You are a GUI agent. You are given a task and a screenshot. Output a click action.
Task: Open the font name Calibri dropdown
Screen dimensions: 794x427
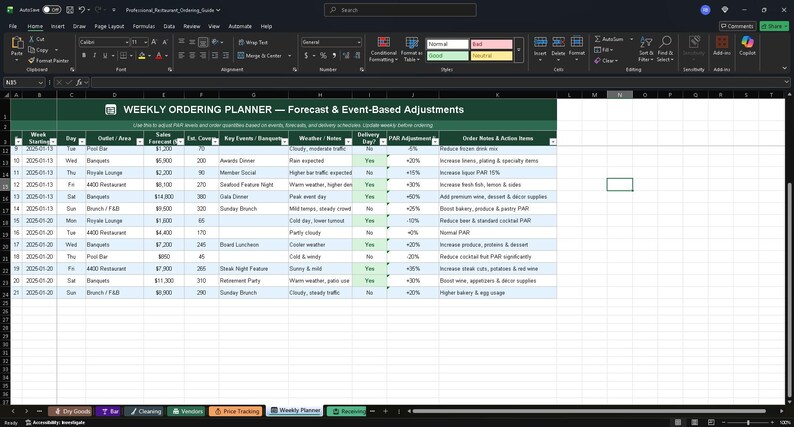tap(127, 43)
